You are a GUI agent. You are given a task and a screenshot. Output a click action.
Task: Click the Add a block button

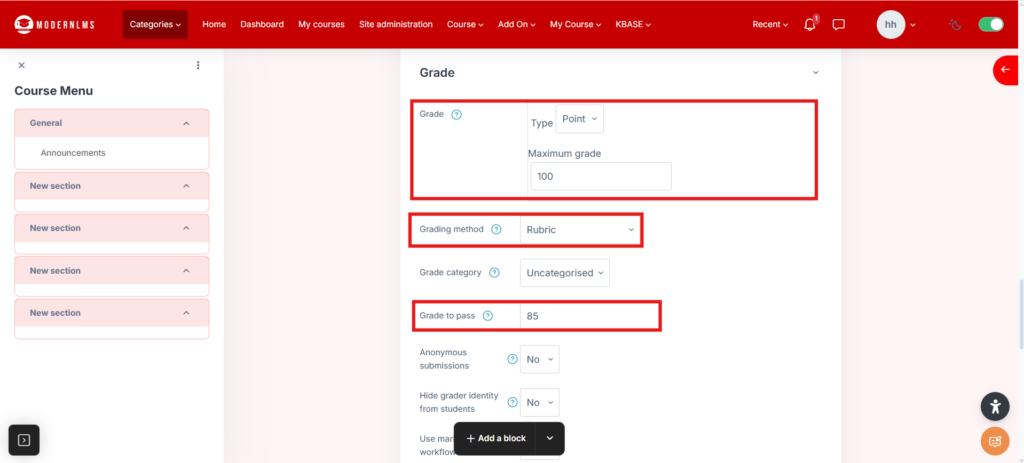[x=496, y=438]
